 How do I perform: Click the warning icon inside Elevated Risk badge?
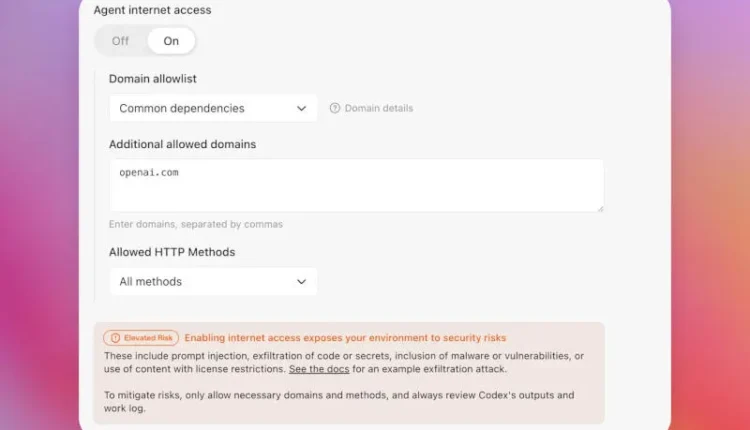pos(115,338)
